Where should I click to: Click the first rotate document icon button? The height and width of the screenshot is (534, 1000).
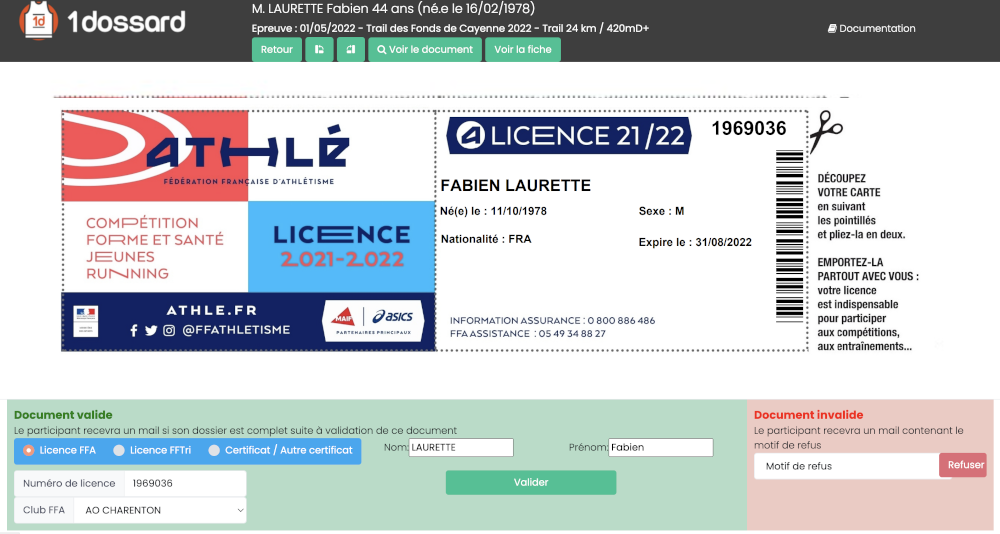point(319,49)
